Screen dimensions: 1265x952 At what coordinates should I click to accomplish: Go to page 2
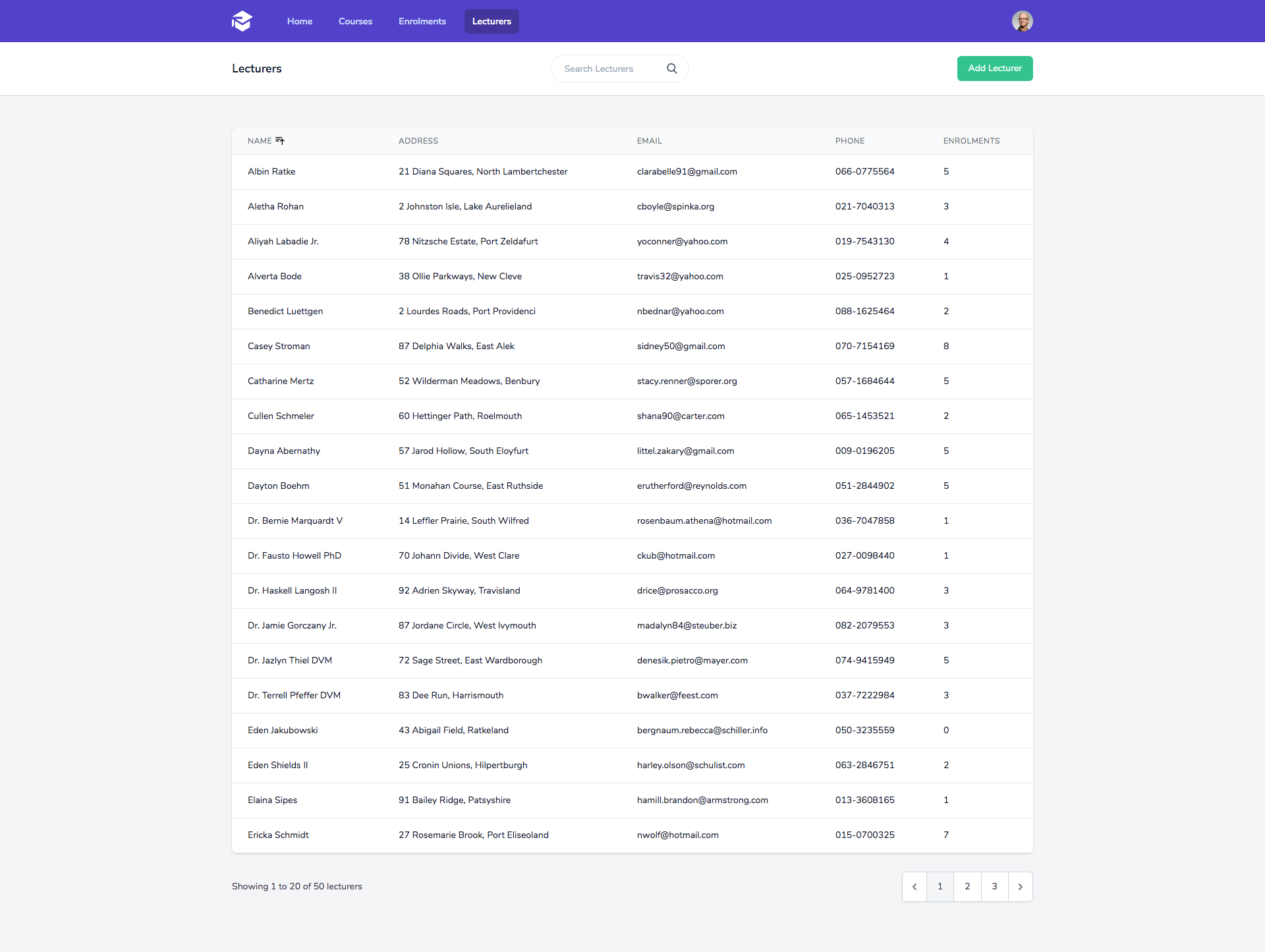tap(967, 887)
